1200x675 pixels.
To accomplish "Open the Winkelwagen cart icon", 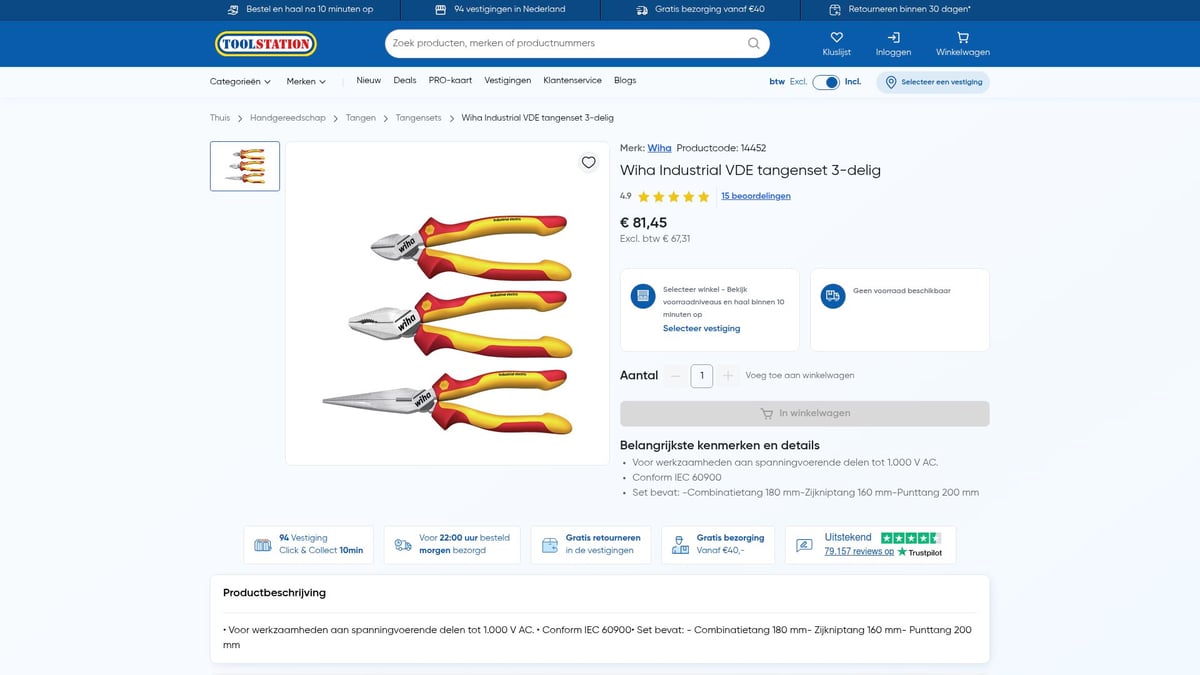I will (962, 38).
